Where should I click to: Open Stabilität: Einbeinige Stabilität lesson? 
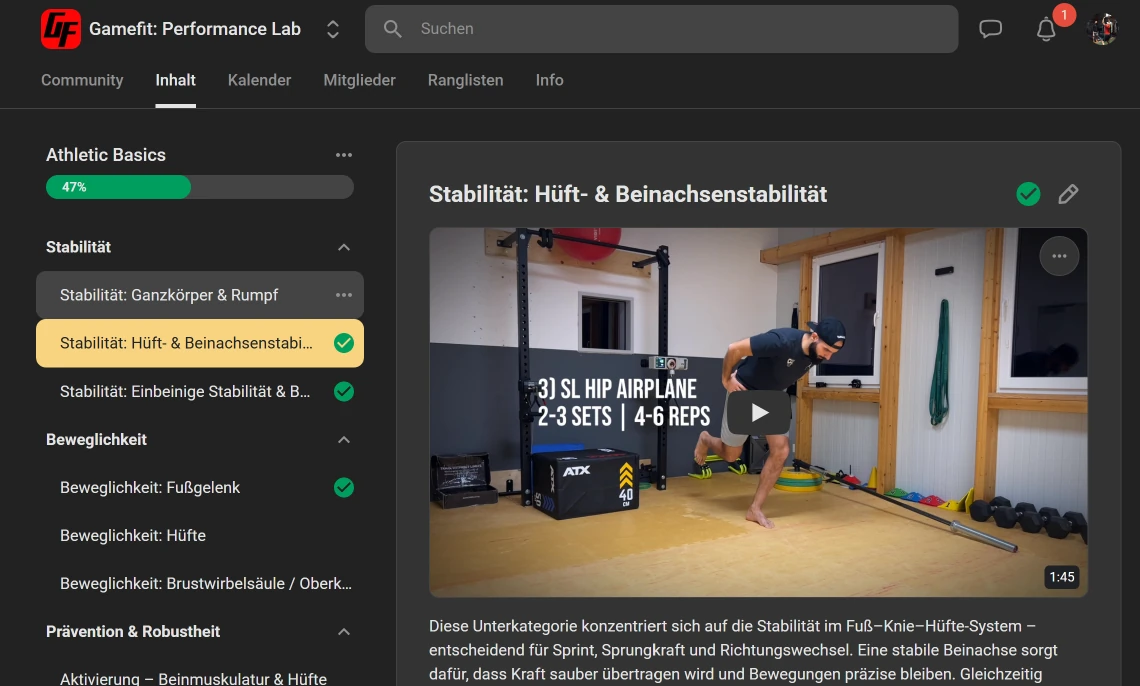click(200, 392)
